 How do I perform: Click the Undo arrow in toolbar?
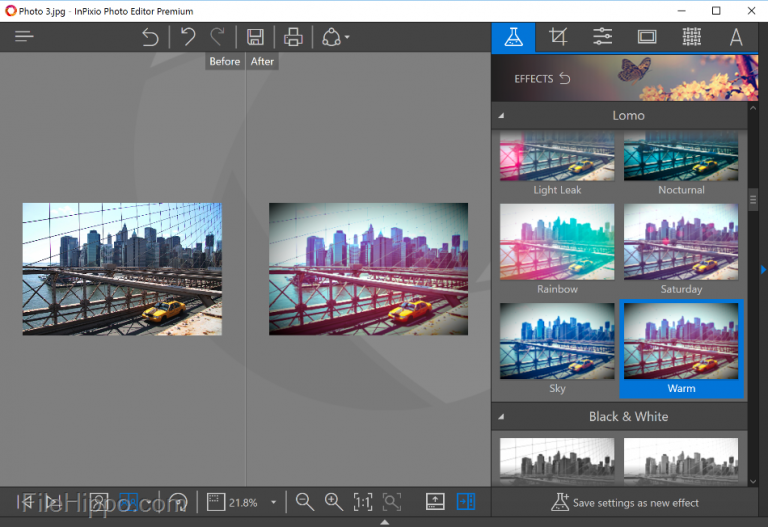click(188, 37)
